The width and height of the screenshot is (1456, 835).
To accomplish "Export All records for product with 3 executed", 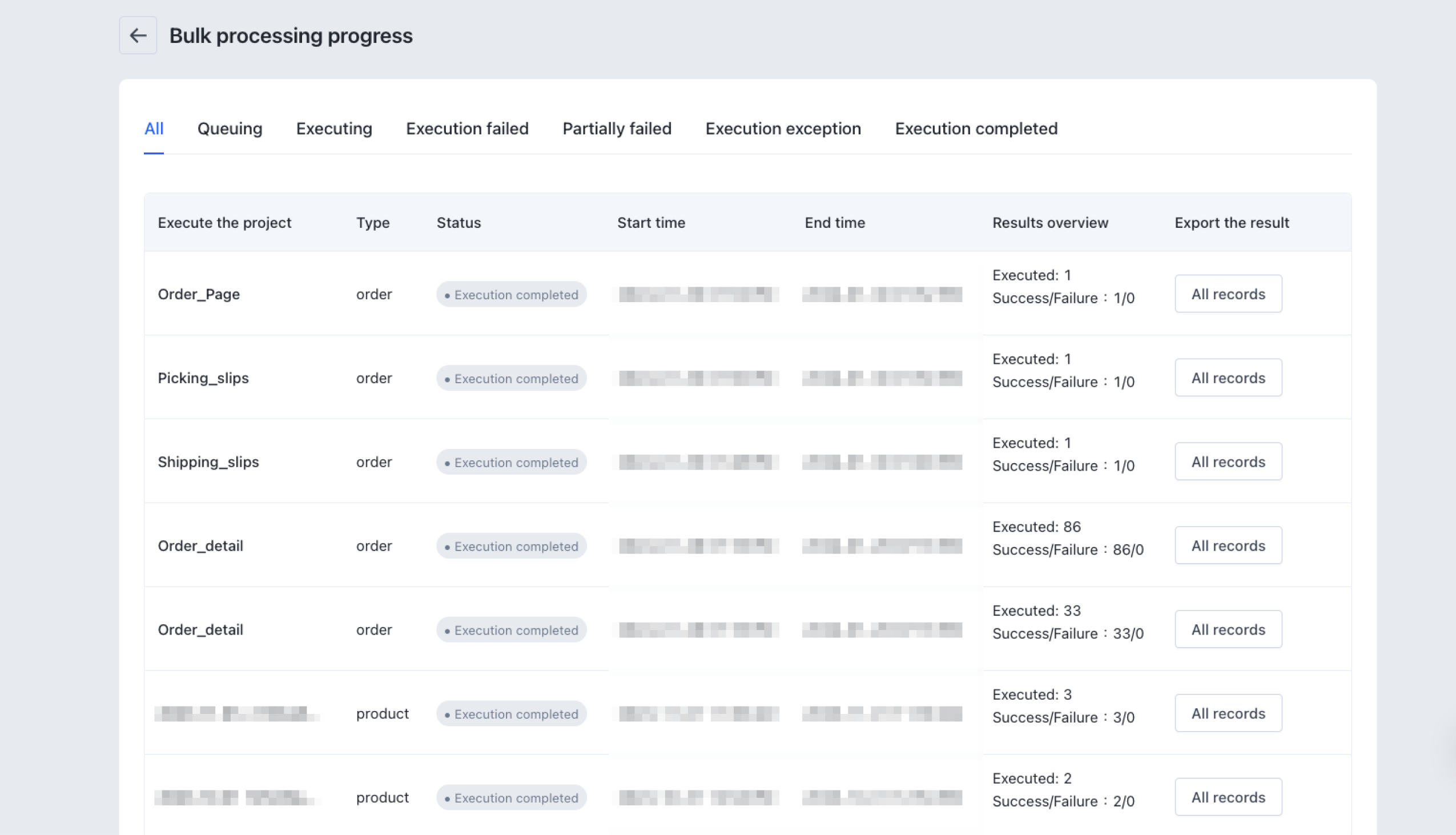I will [1228, 713].
